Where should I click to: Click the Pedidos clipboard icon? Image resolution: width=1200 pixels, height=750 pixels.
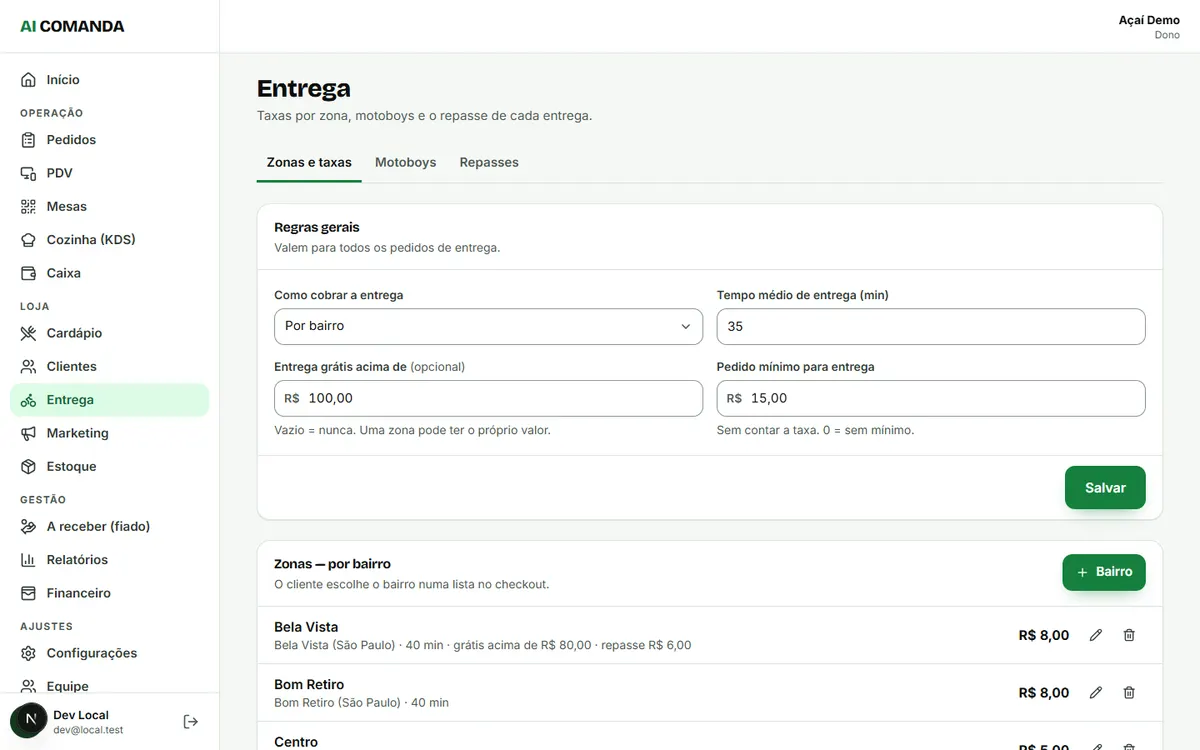coord(28,140)
